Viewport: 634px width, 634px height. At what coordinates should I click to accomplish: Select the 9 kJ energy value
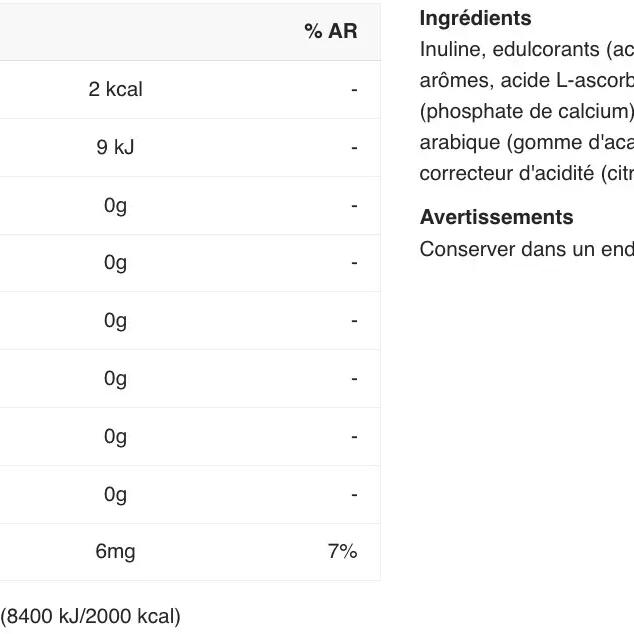point(115,147)
